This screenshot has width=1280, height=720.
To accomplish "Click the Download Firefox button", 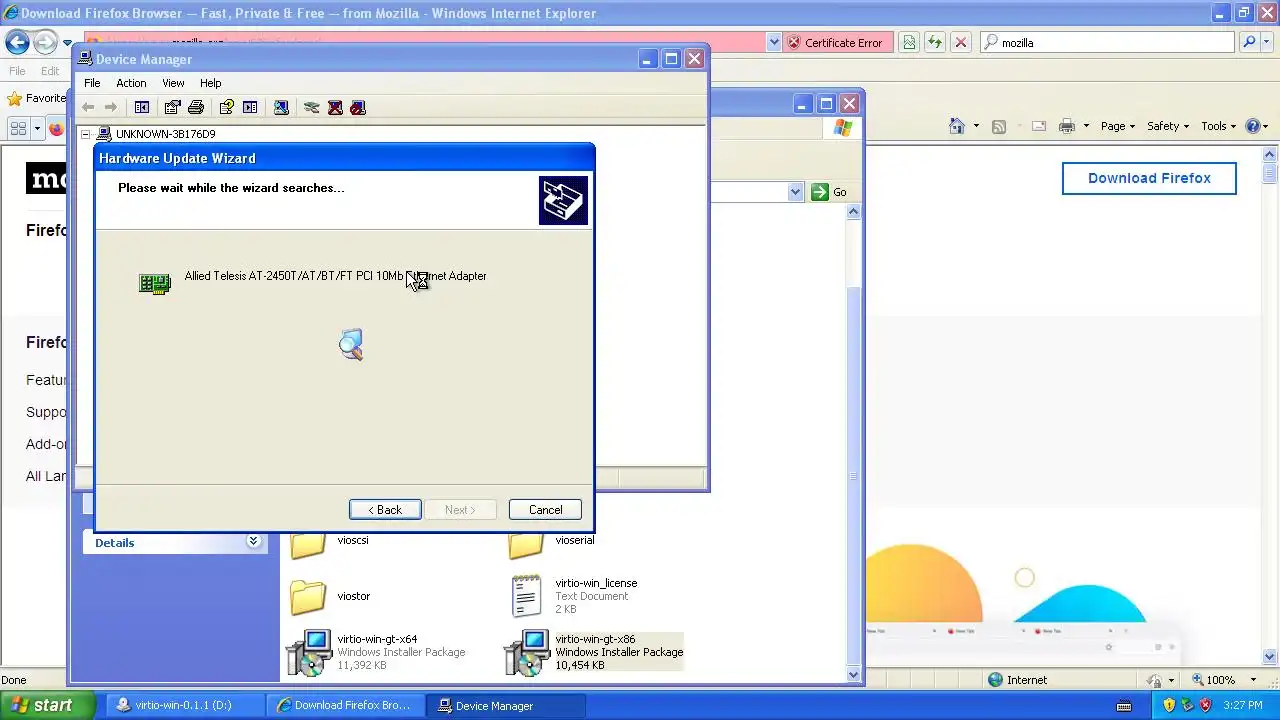I will pos(1149,178).
